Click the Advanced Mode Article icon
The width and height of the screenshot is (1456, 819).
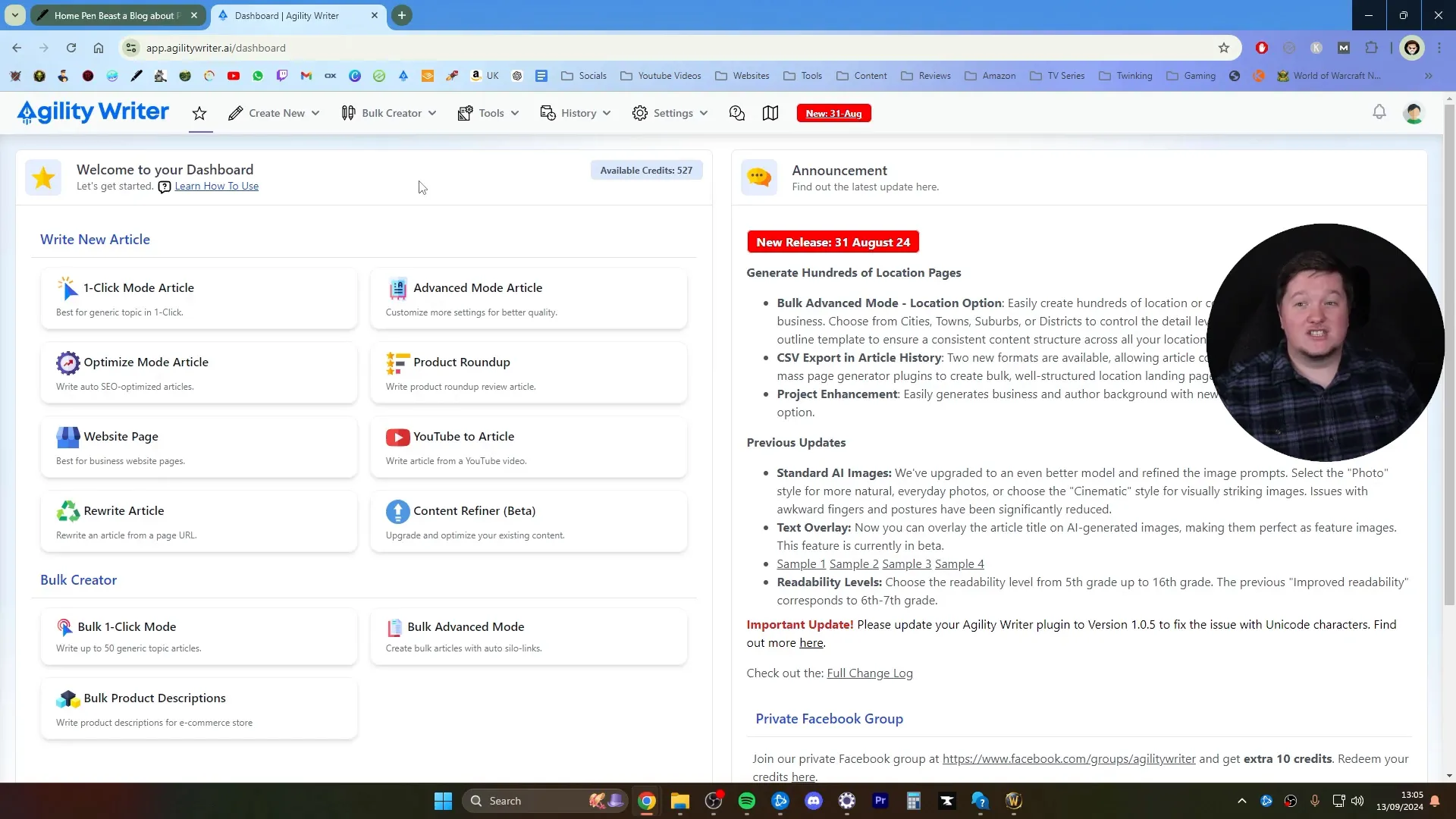397,288
